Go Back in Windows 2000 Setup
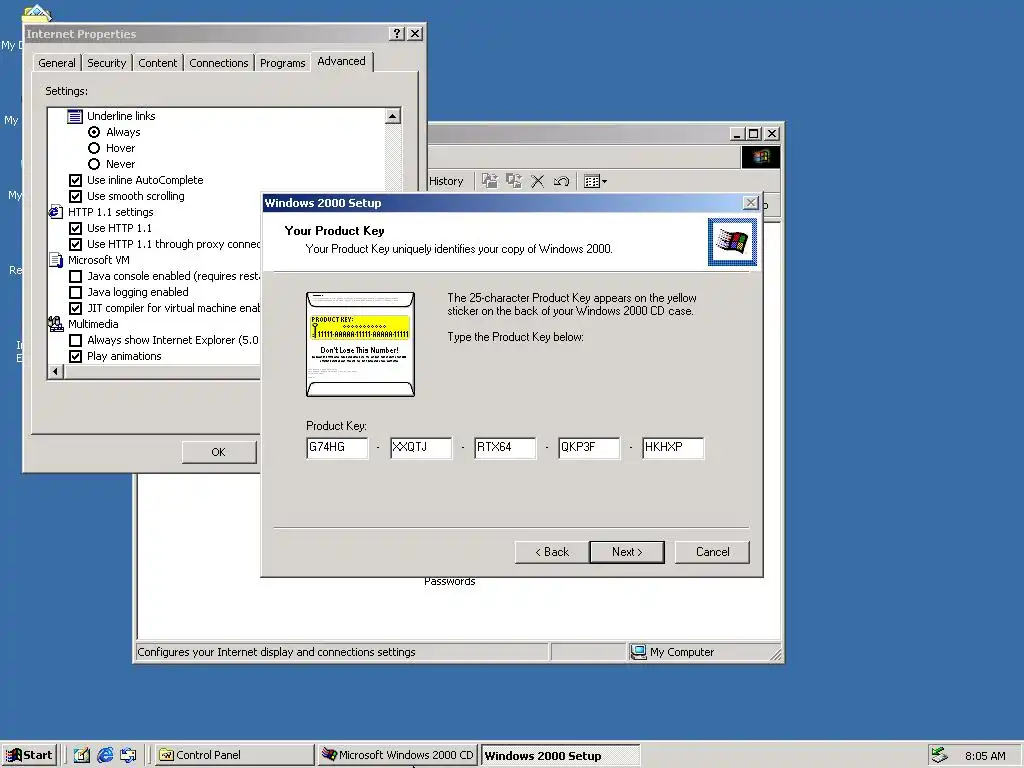Viewport: 1024px width, 768px height. 552,552
